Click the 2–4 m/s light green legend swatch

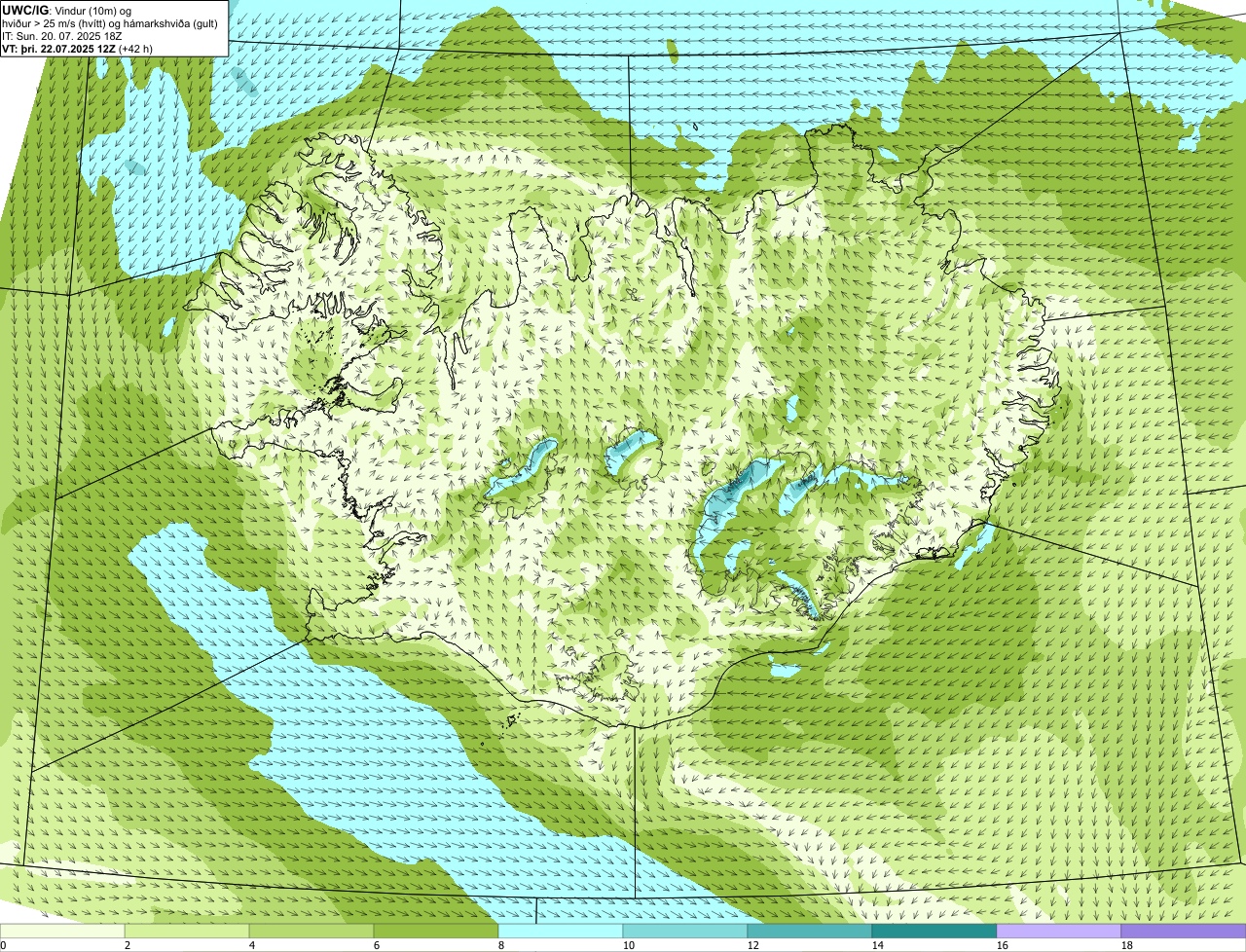[187, 931]
